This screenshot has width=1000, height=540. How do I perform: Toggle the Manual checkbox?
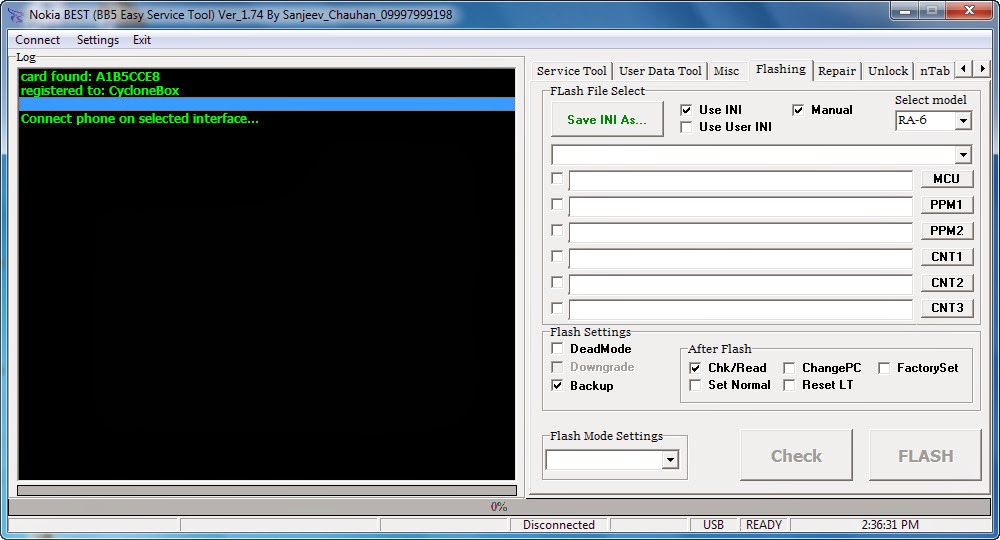(798, 110)
